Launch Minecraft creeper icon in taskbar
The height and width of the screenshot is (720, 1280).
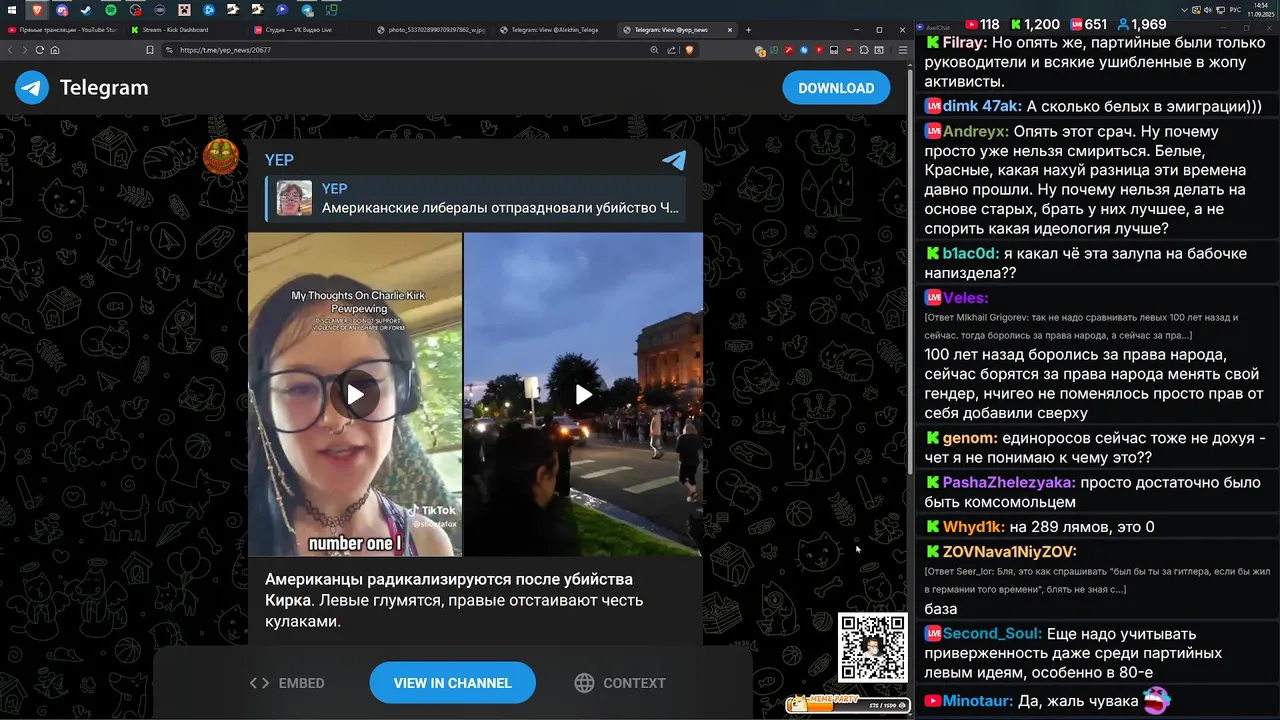click(184, 10)
